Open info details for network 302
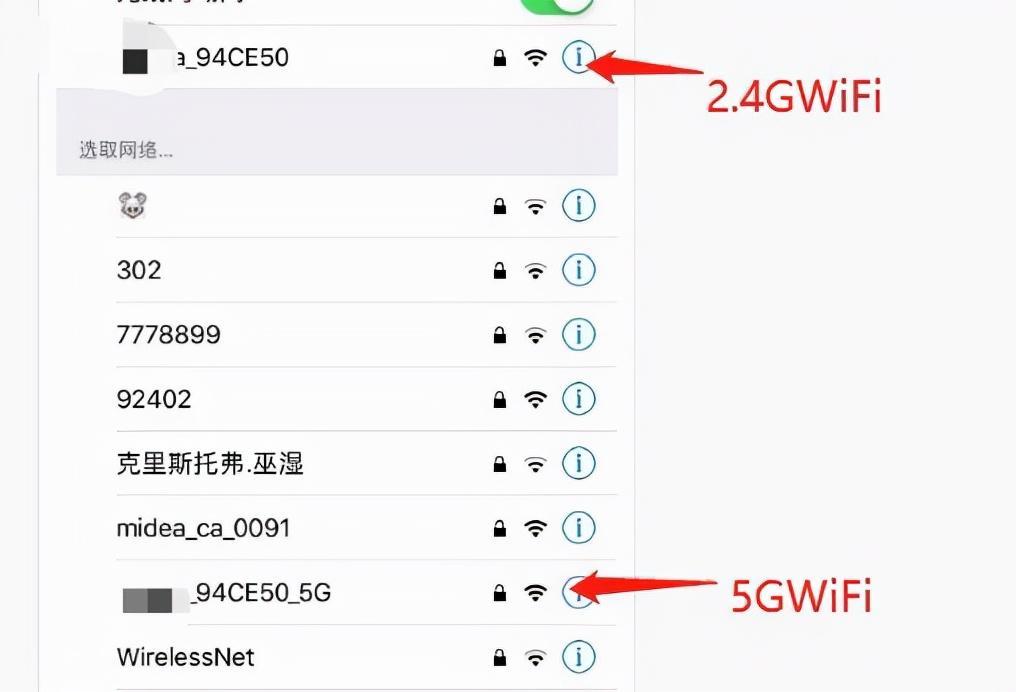This screenshot has height=692, width=1016. pos(578,270)
